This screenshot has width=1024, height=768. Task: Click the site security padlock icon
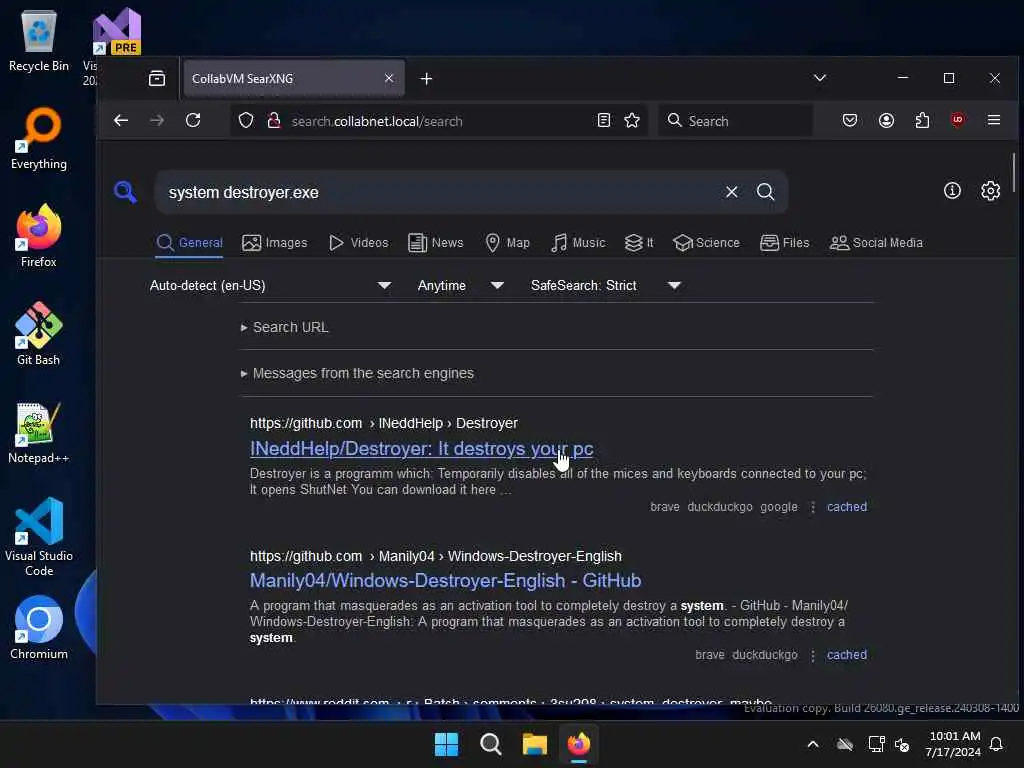(x=274, y=120)
